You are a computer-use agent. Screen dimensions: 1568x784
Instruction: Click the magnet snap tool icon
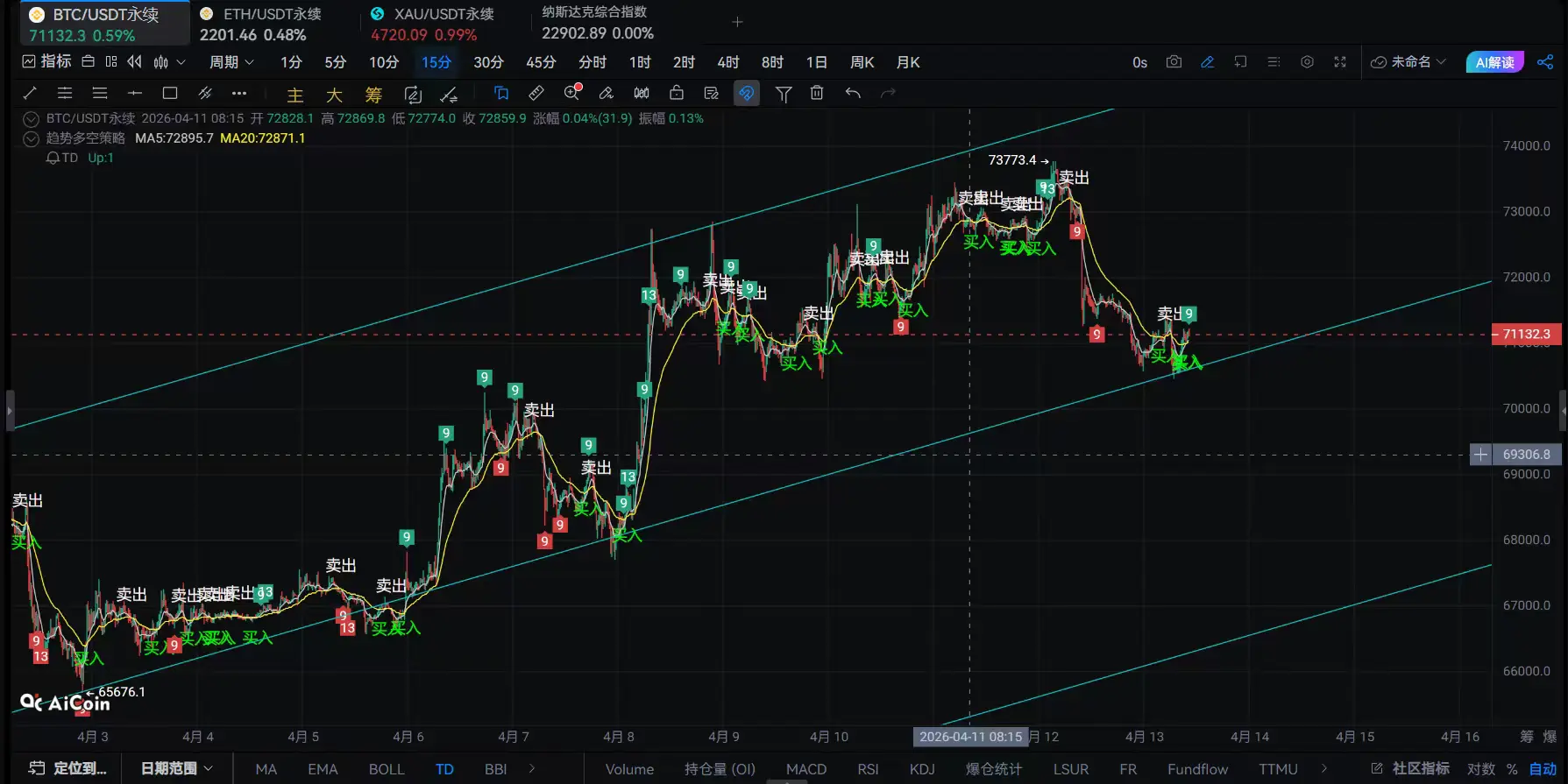[x=746, y=93]
